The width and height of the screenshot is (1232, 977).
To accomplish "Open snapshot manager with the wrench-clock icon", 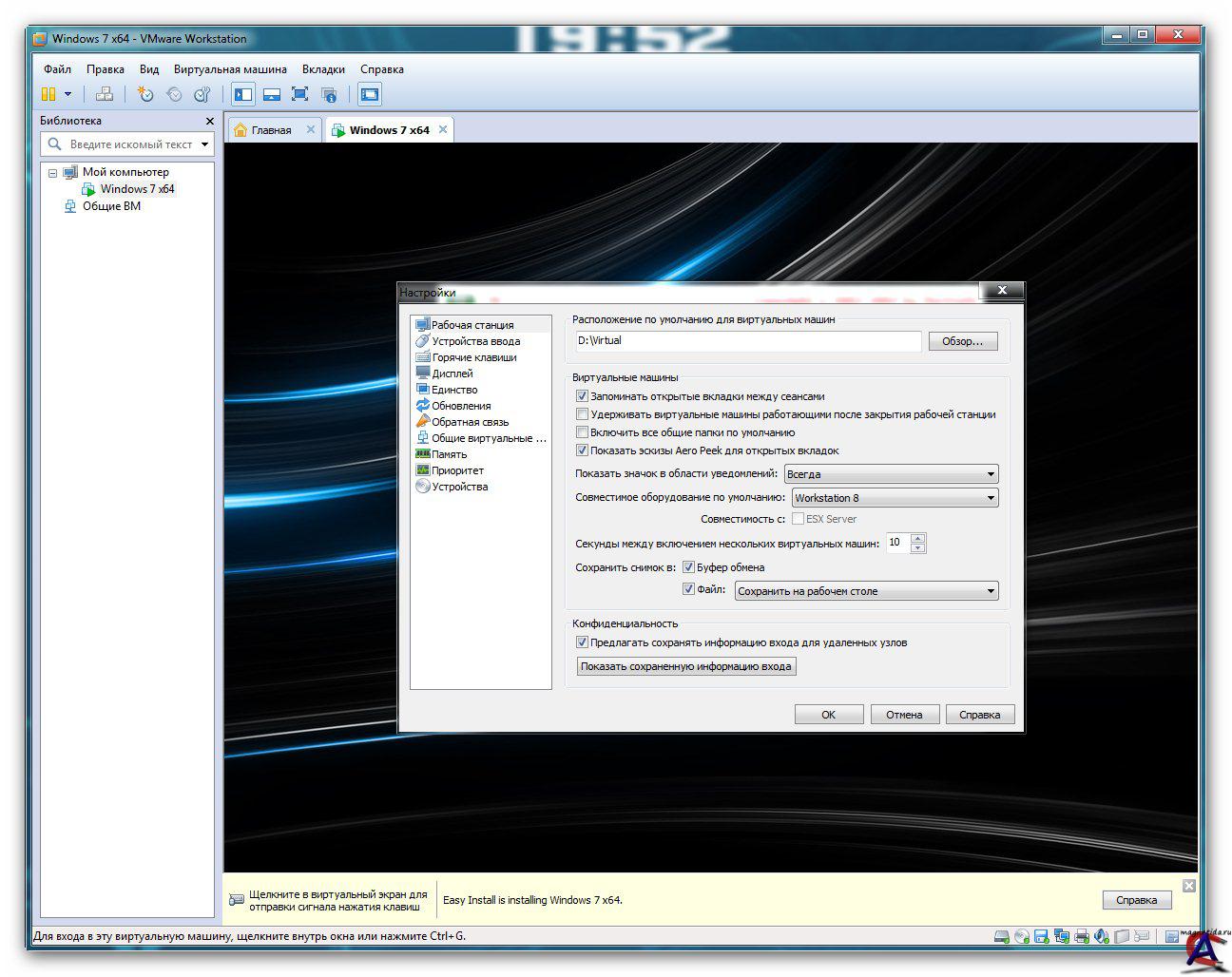I will point(202,94).
